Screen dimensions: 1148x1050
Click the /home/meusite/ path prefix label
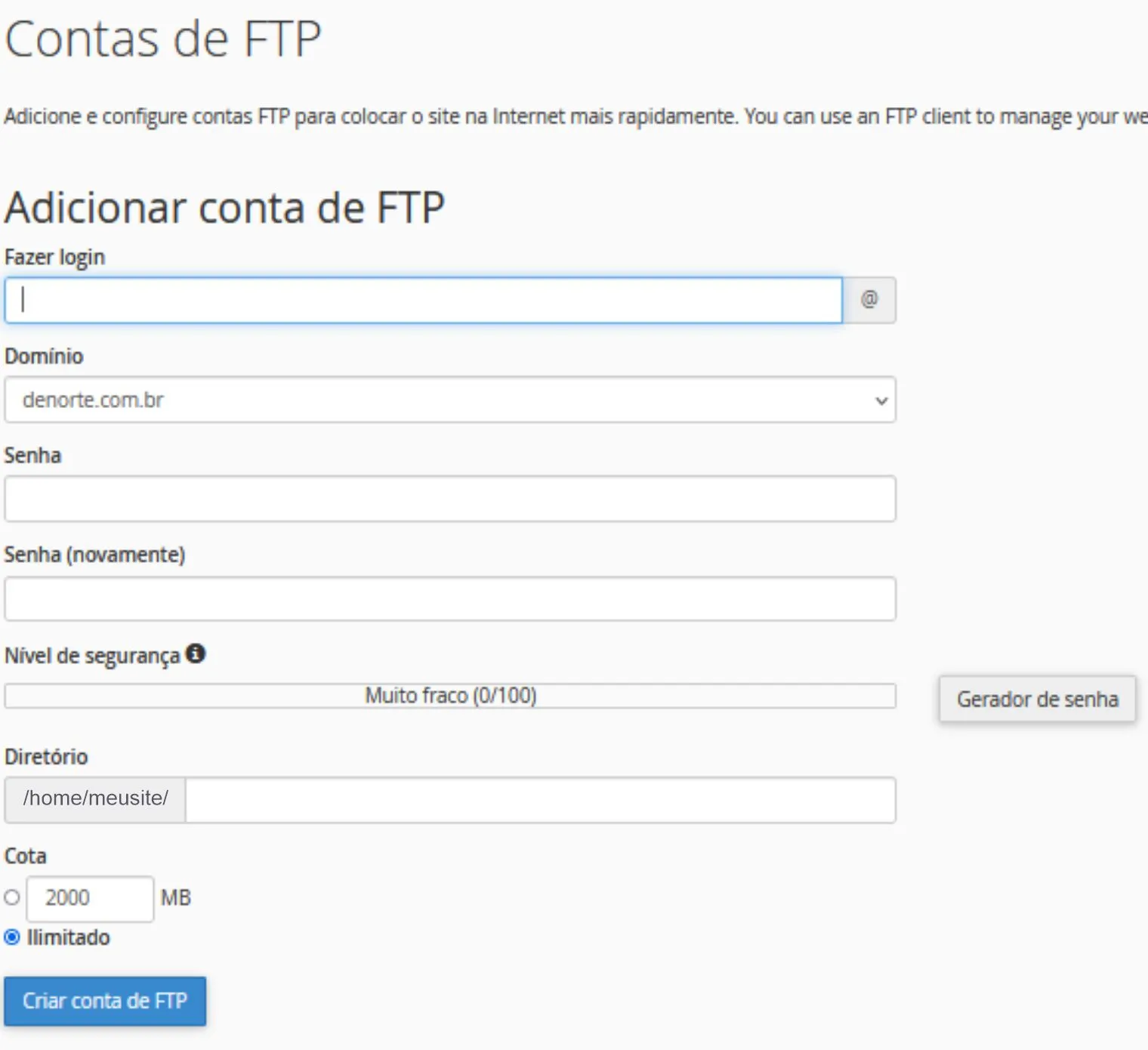95,799
